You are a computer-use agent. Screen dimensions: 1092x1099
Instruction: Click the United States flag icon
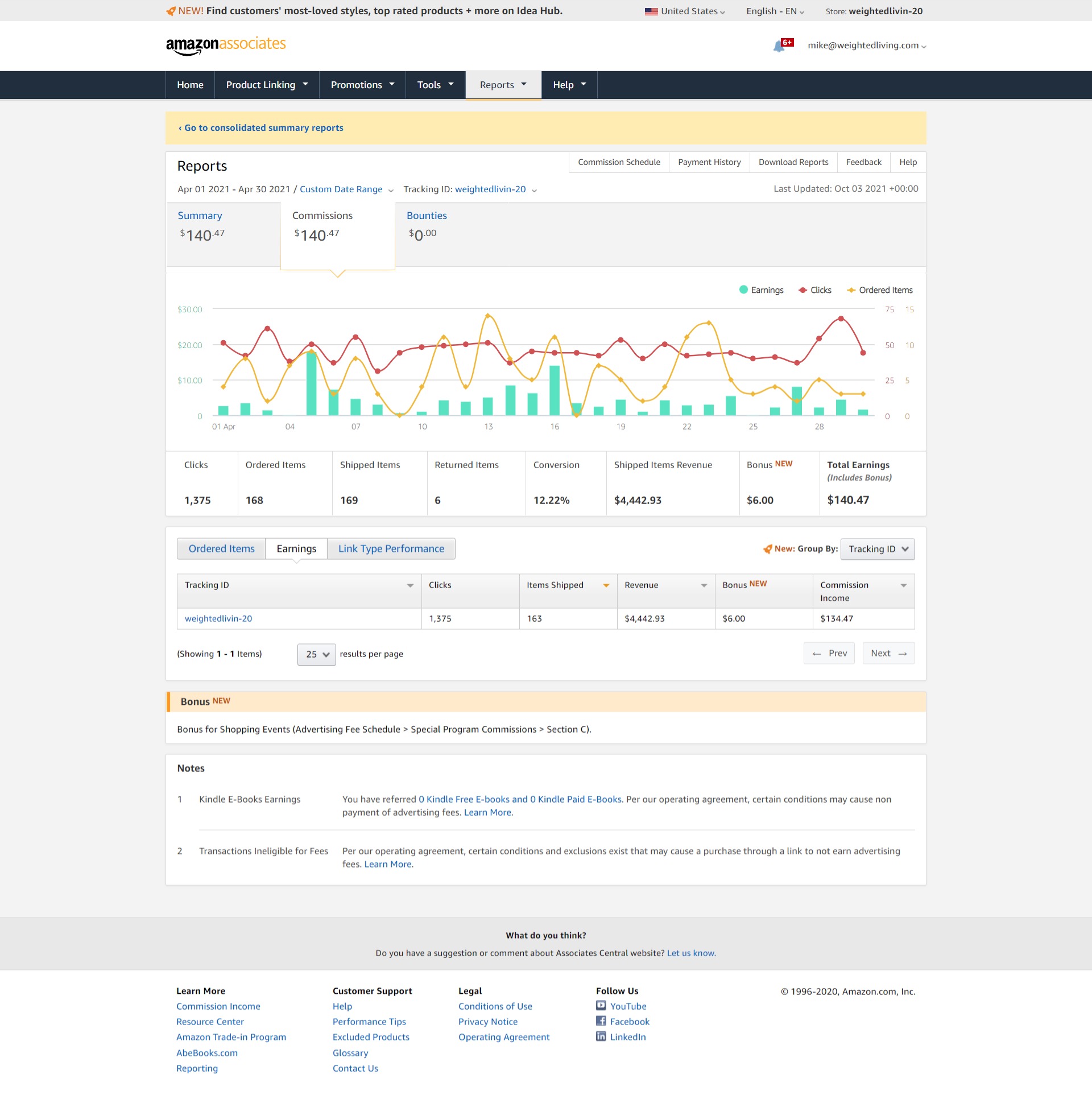coord(651,11)
